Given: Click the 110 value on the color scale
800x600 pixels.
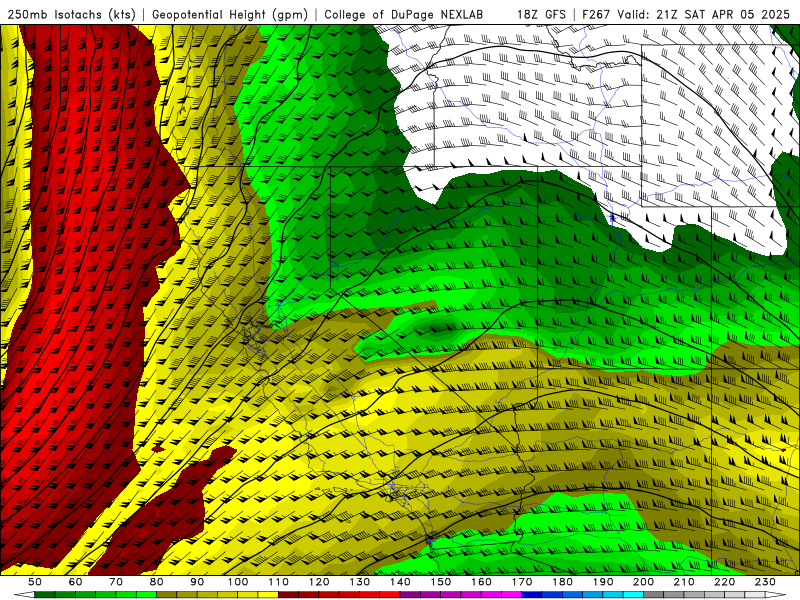Looking at the screenshot, I should click(x=279, y=582).
